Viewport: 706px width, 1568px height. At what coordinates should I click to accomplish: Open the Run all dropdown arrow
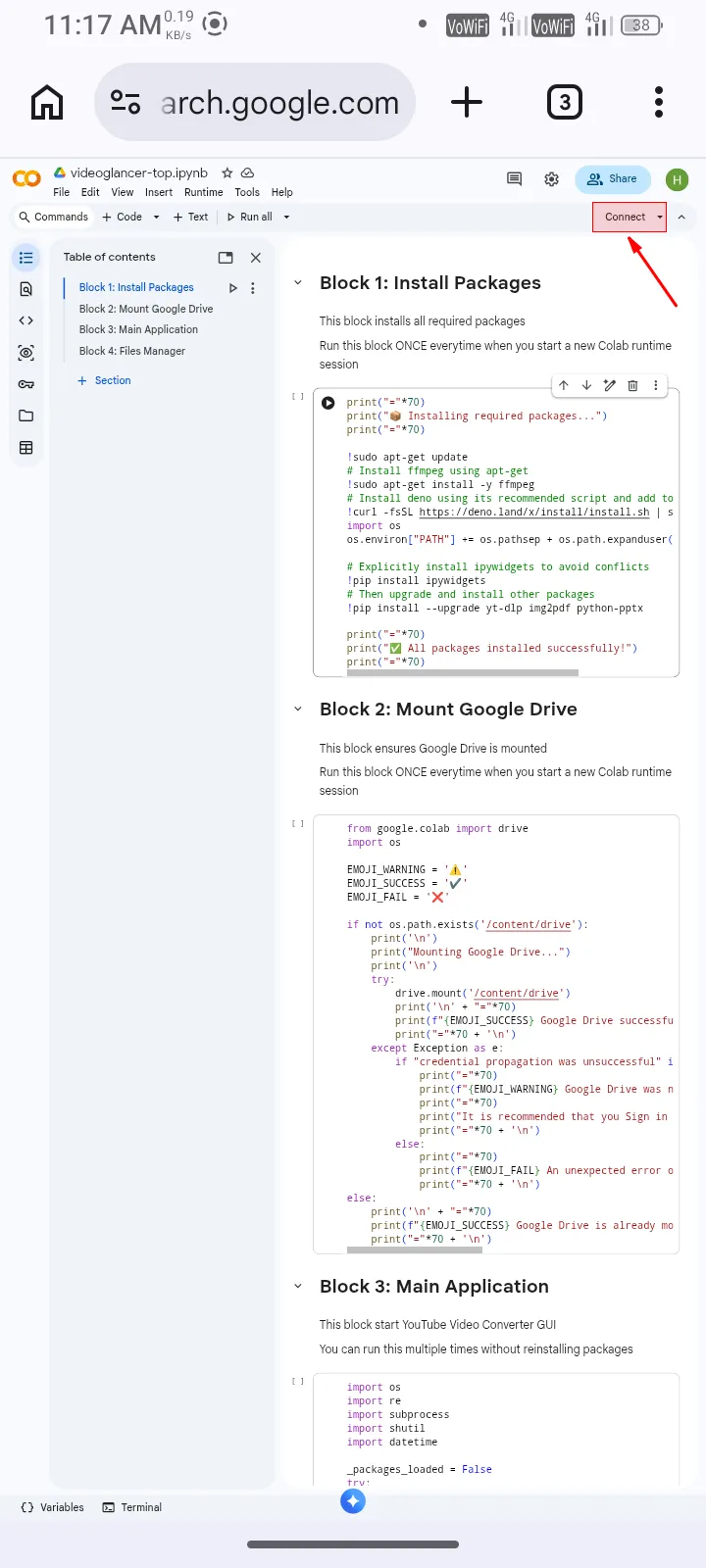coord(286,218)
